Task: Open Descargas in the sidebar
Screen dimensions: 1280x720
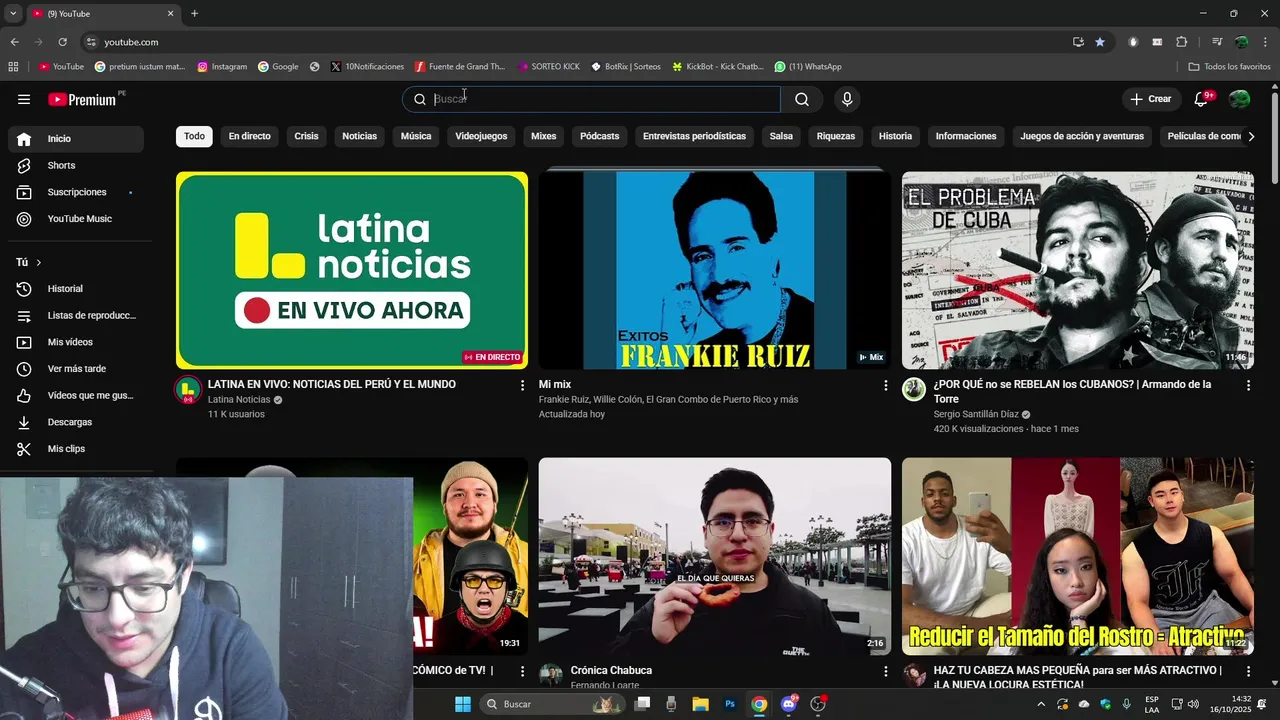Action: pyautogui.click(x=76, y=422)
